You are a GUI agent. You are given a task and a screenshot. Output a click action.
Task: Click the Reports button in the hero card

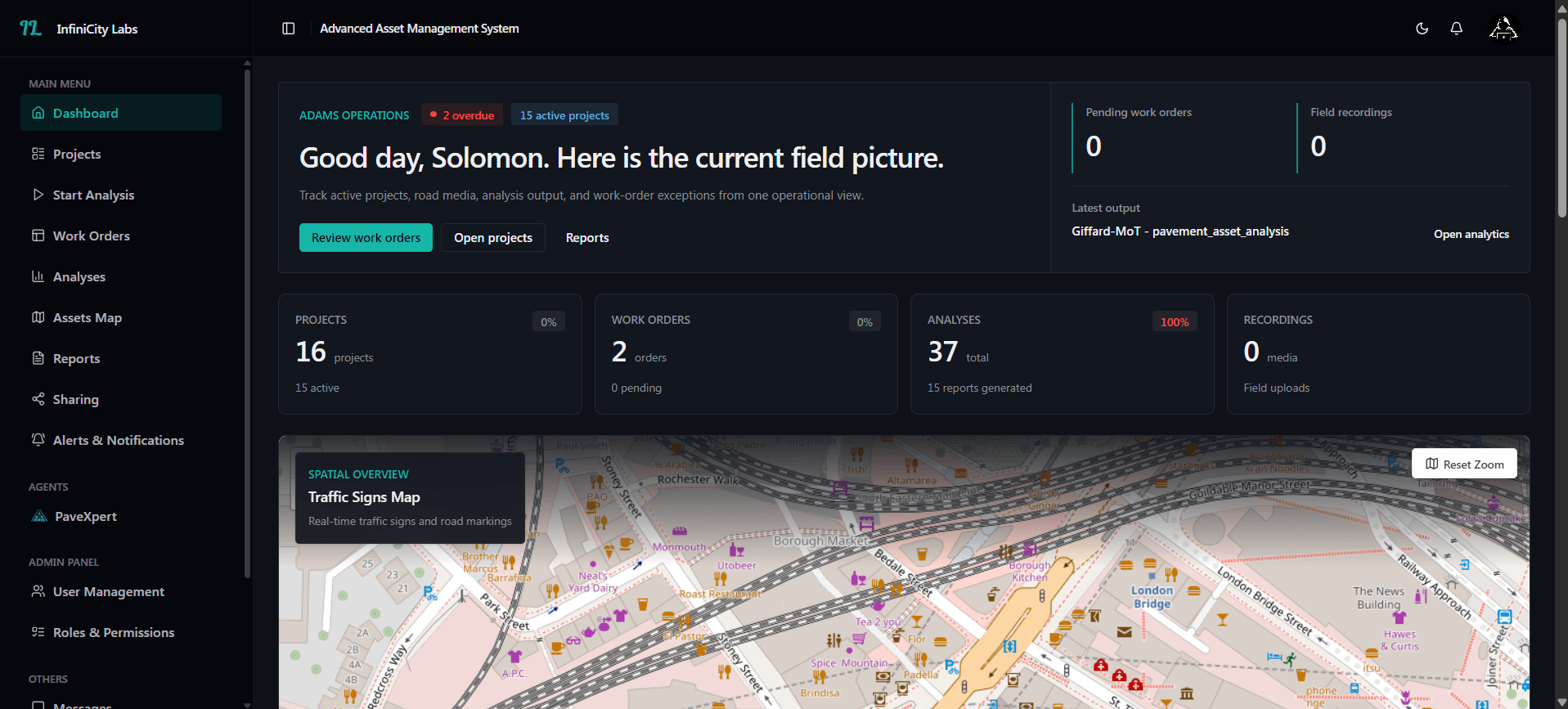coord(587,237)
